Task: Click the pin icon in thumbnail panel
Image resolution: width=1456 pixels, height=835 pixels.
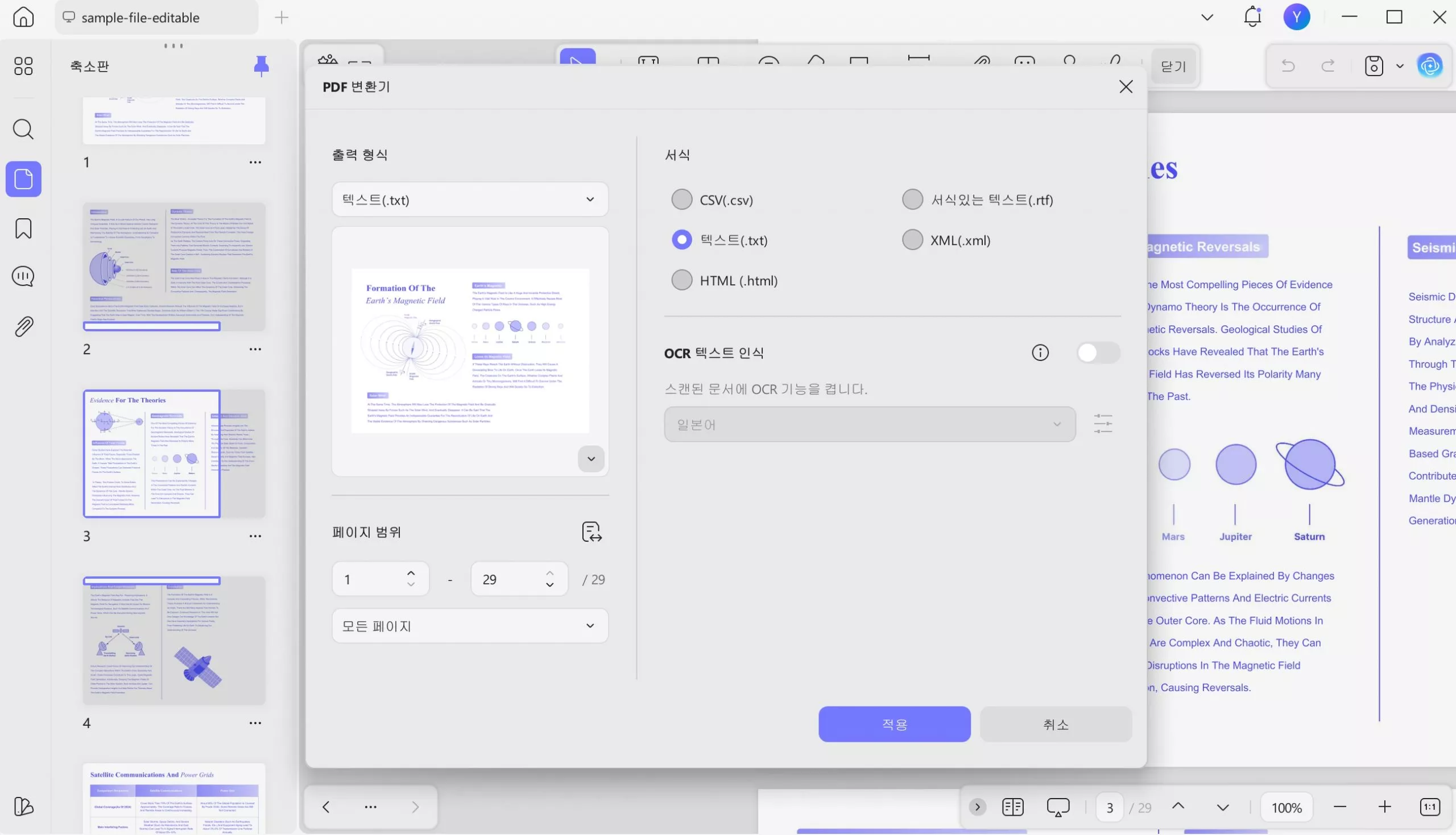Action: tap(261, 66)
